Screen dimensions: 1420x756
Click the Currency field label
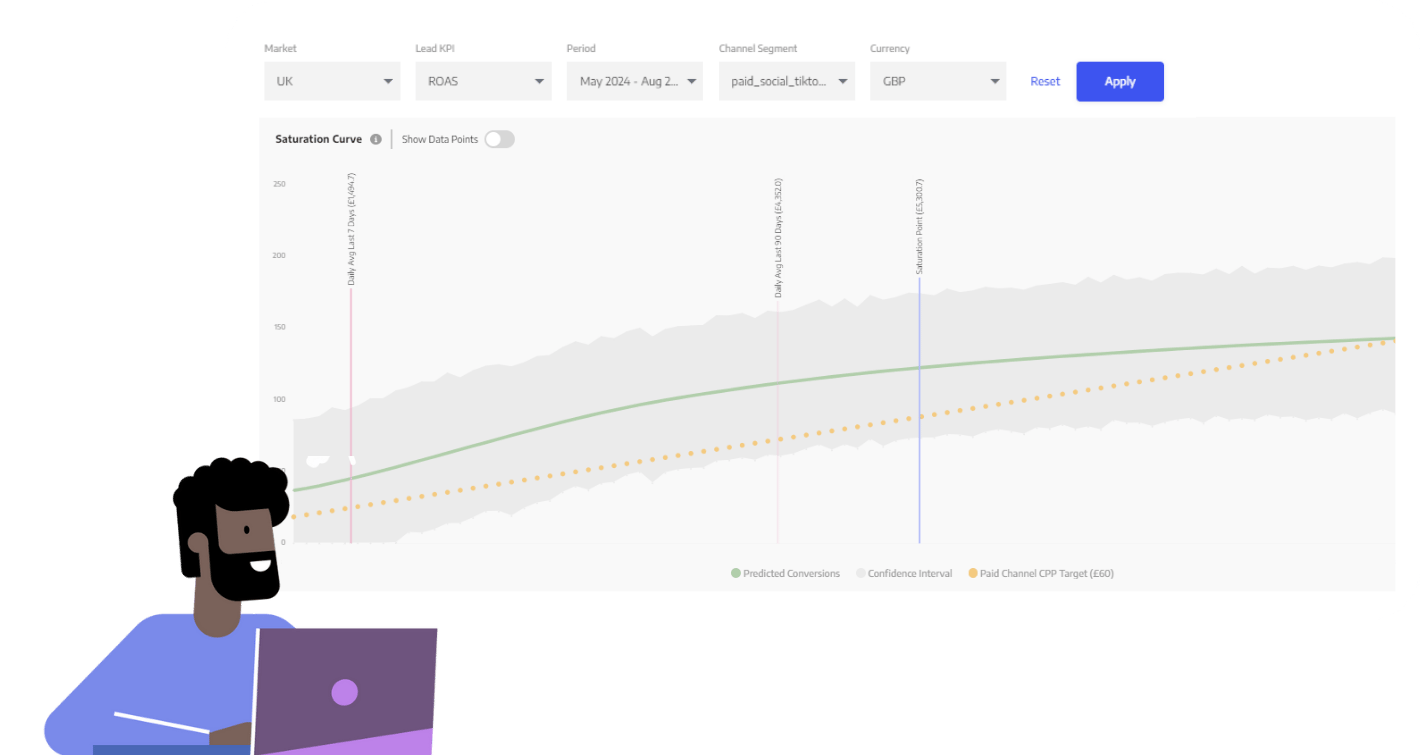point(890,48)
